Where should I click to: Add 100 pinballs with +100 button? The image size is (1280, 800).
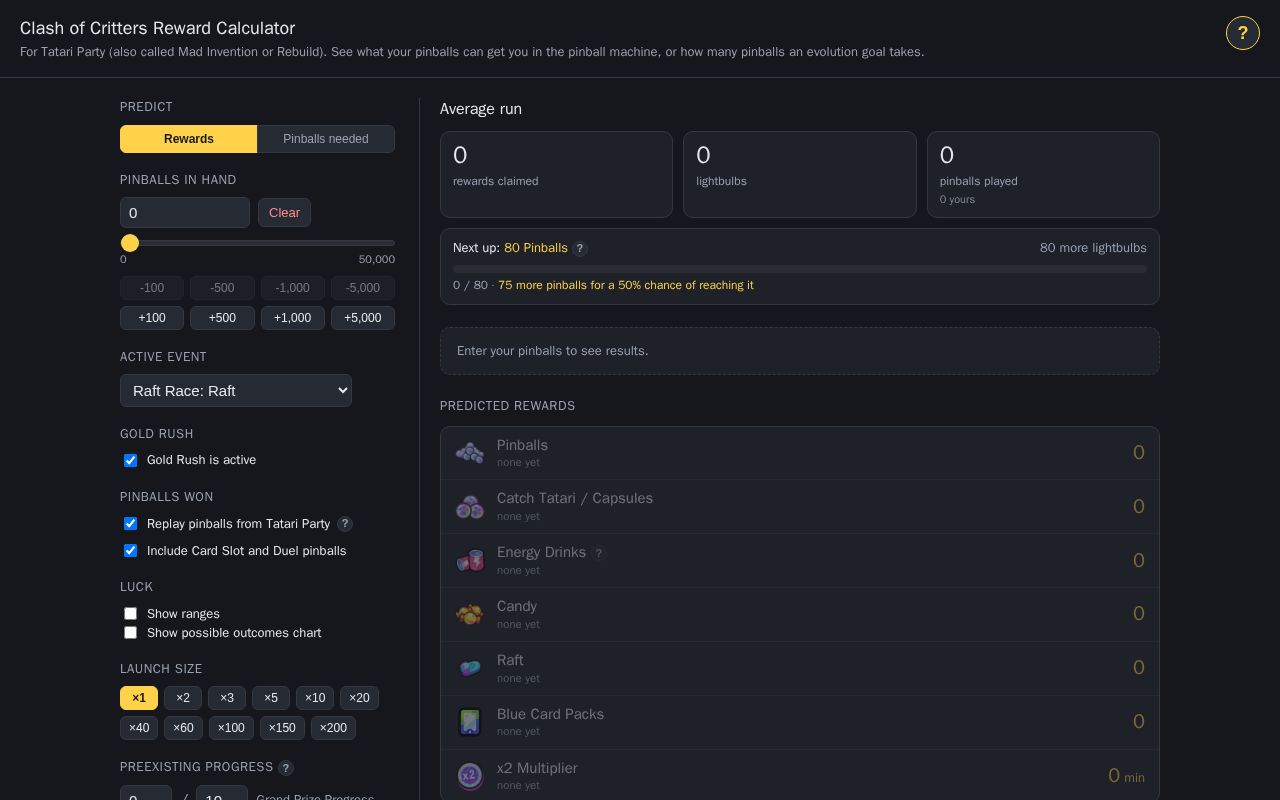click(152, 318)
